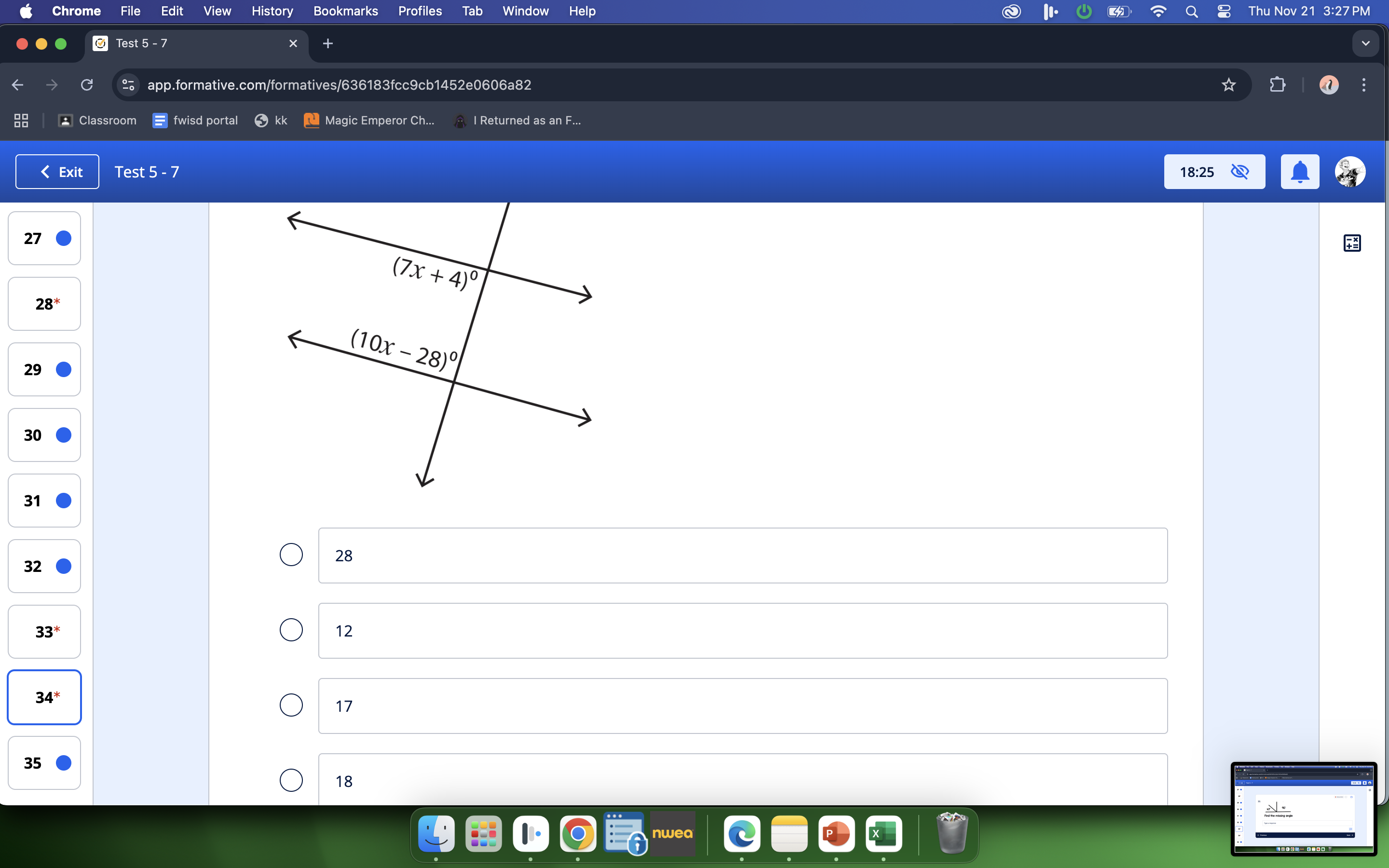Select answer radio button for 28

[291, 555]
